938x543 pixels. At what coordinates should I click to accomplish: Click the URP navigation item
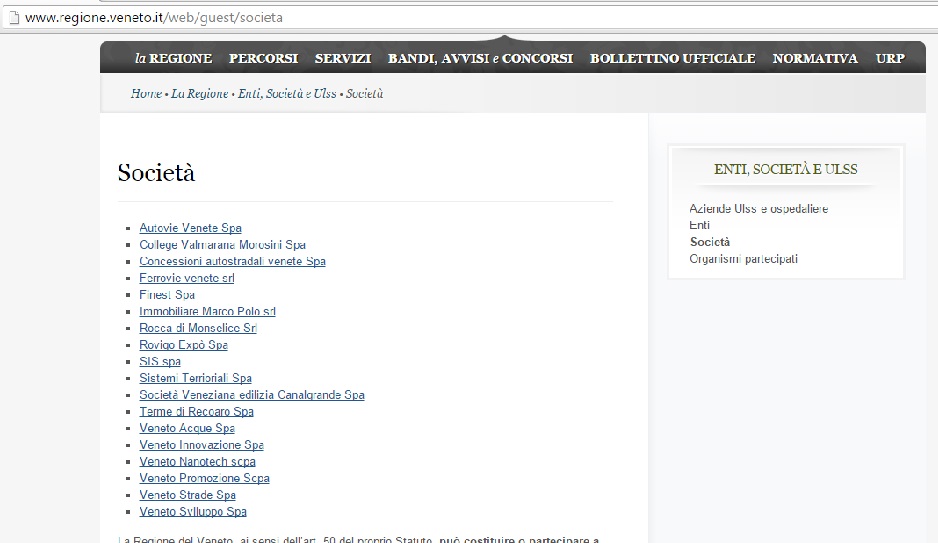pos(890,59)
